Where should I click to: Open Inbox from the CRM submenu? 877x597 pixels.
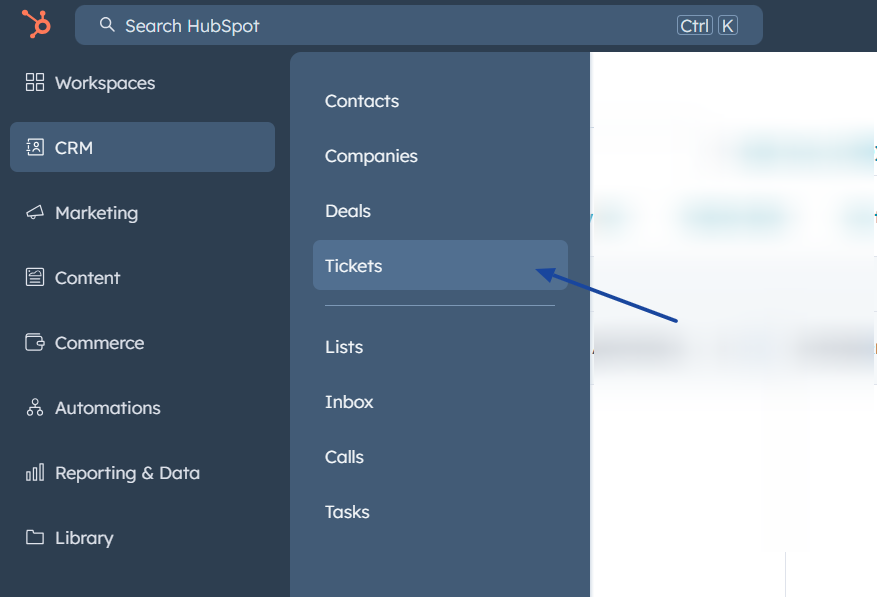pos(349,402)
